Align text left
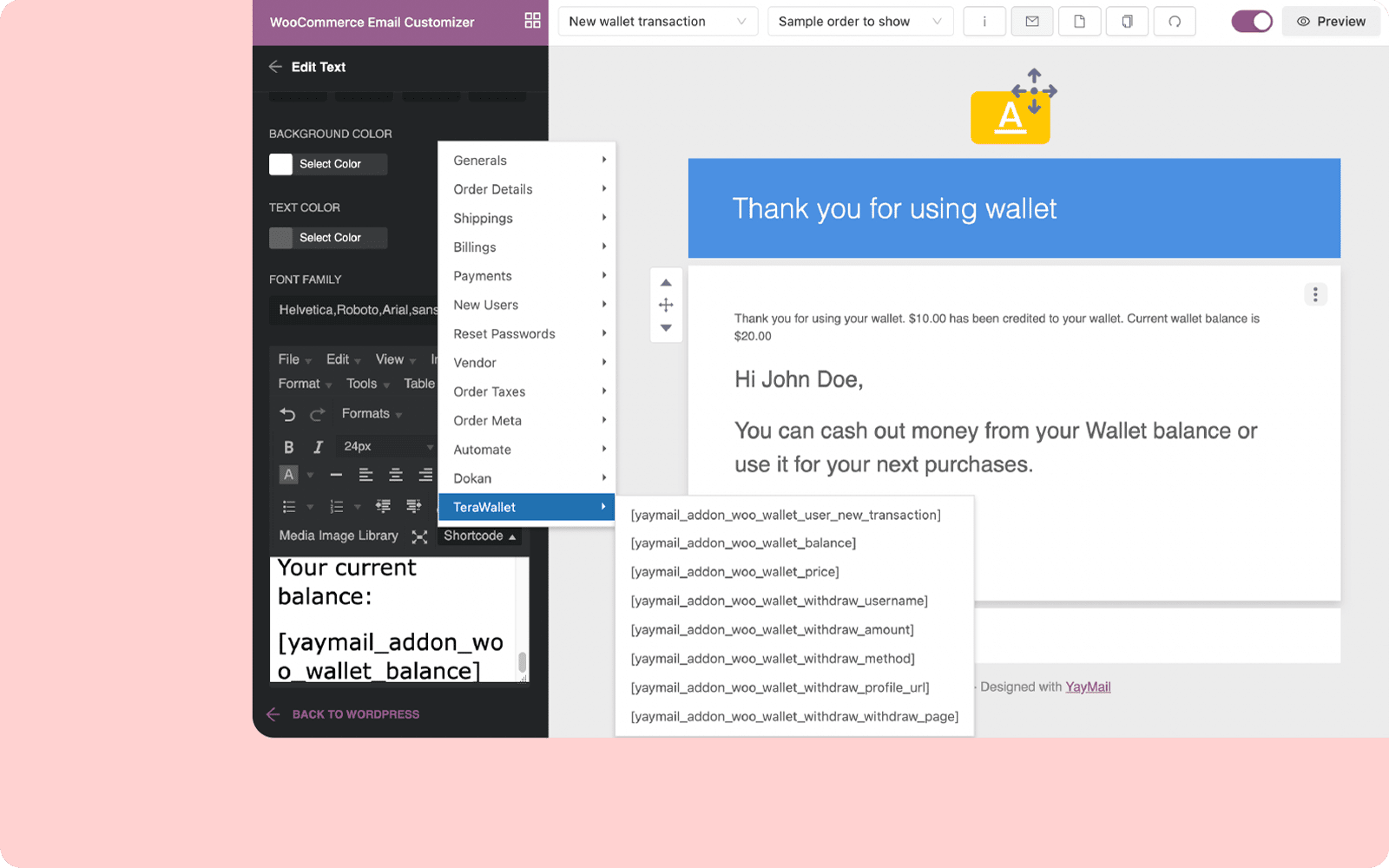 (x=365, y=475)
